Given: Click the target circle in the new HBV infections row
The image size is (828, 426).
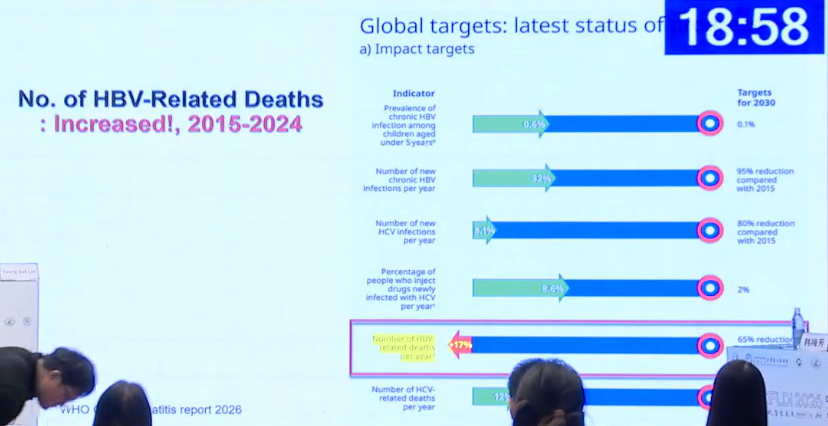Looking at the screenshot, I should (x=710, y=178).
